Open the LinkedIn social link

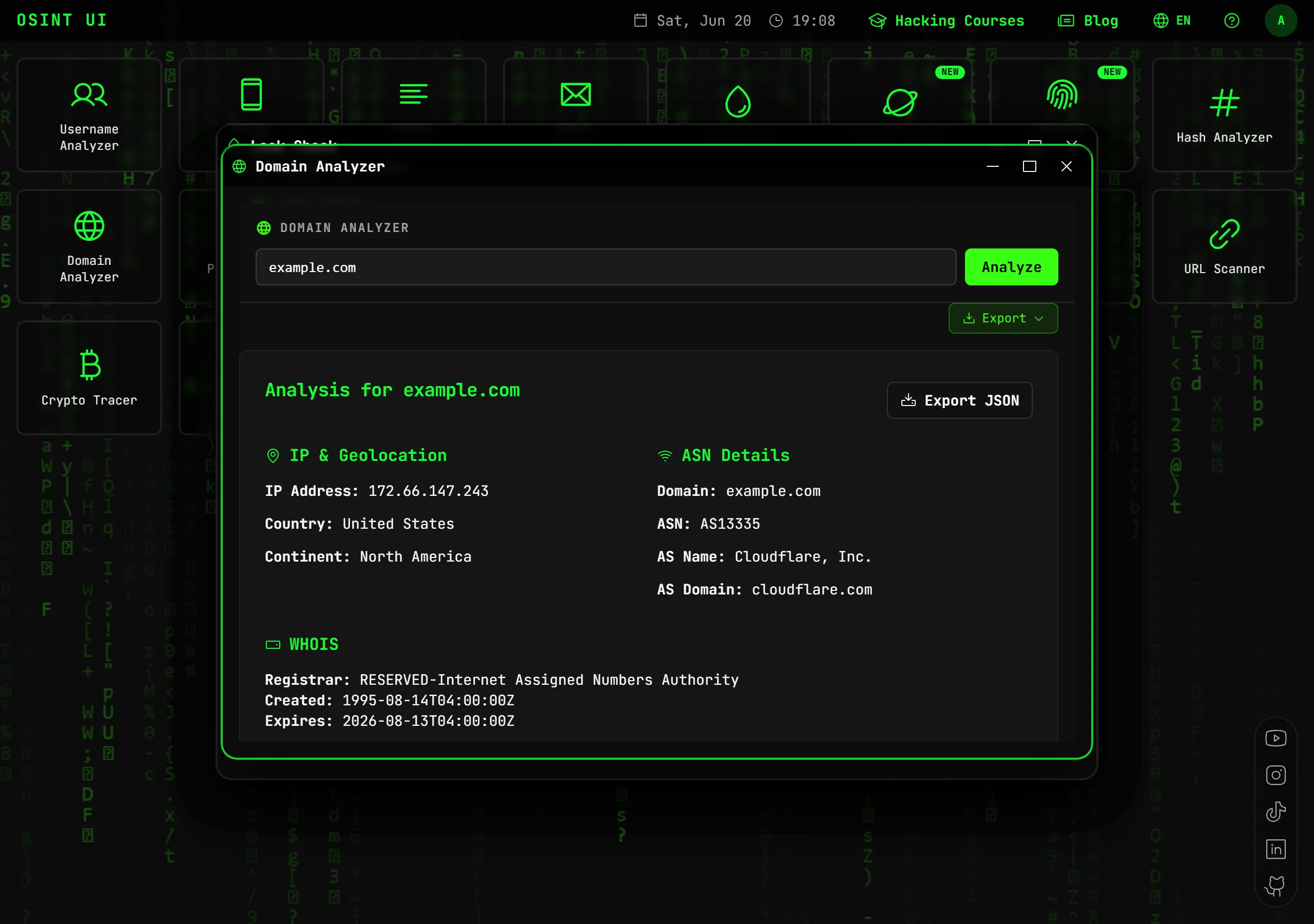click(x=1276, y=849)
